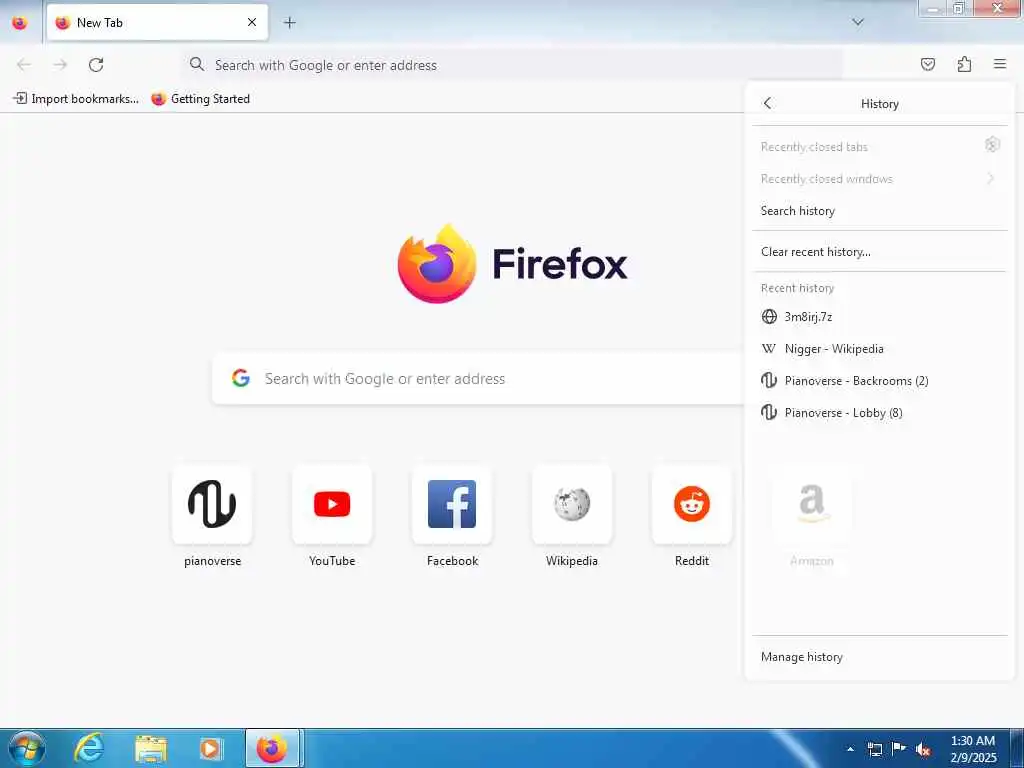Screen dimensions: 1024x768
Task: Reload the current page
Action: point(96,65)
